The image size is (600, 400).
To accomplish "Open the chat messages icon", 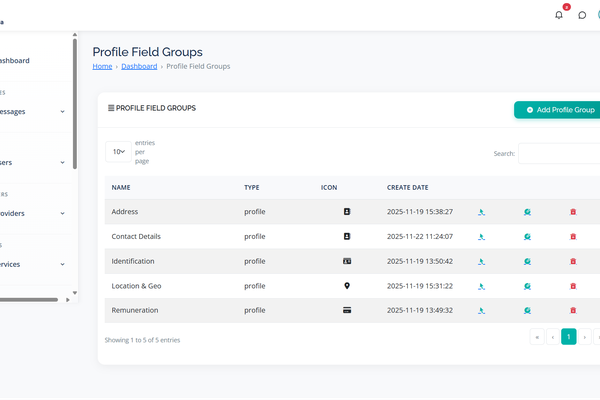I will pos(582,15).
